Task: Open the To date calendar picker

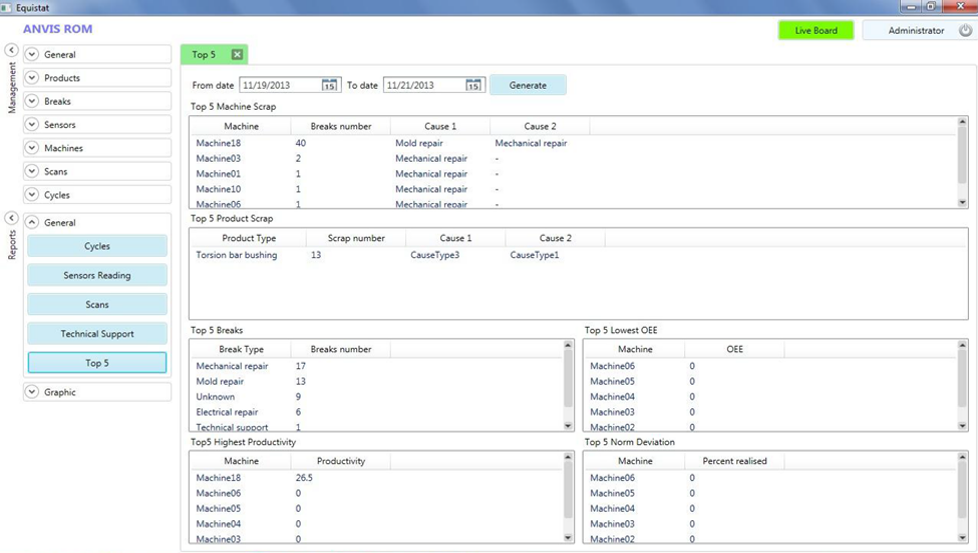Action: [473, 85]
